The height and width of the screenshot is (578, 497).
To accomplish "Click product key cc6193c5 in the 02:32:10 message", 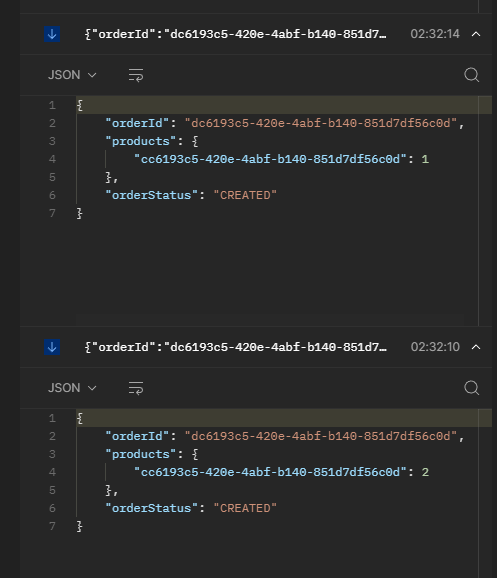I will coord(270,472).
